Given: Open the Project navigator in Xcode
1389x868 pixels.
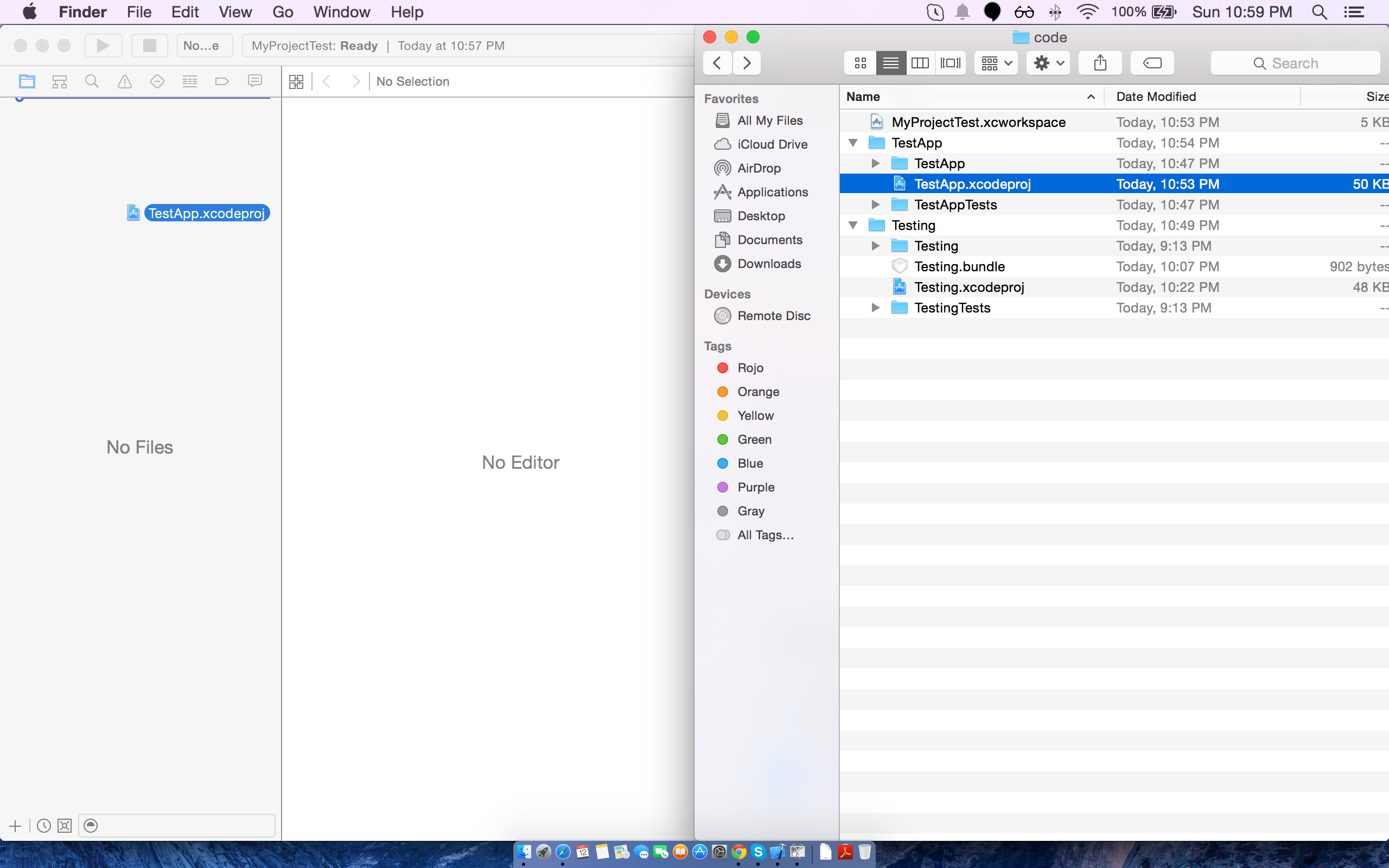Looking at the screenshot, I should 27,81.
